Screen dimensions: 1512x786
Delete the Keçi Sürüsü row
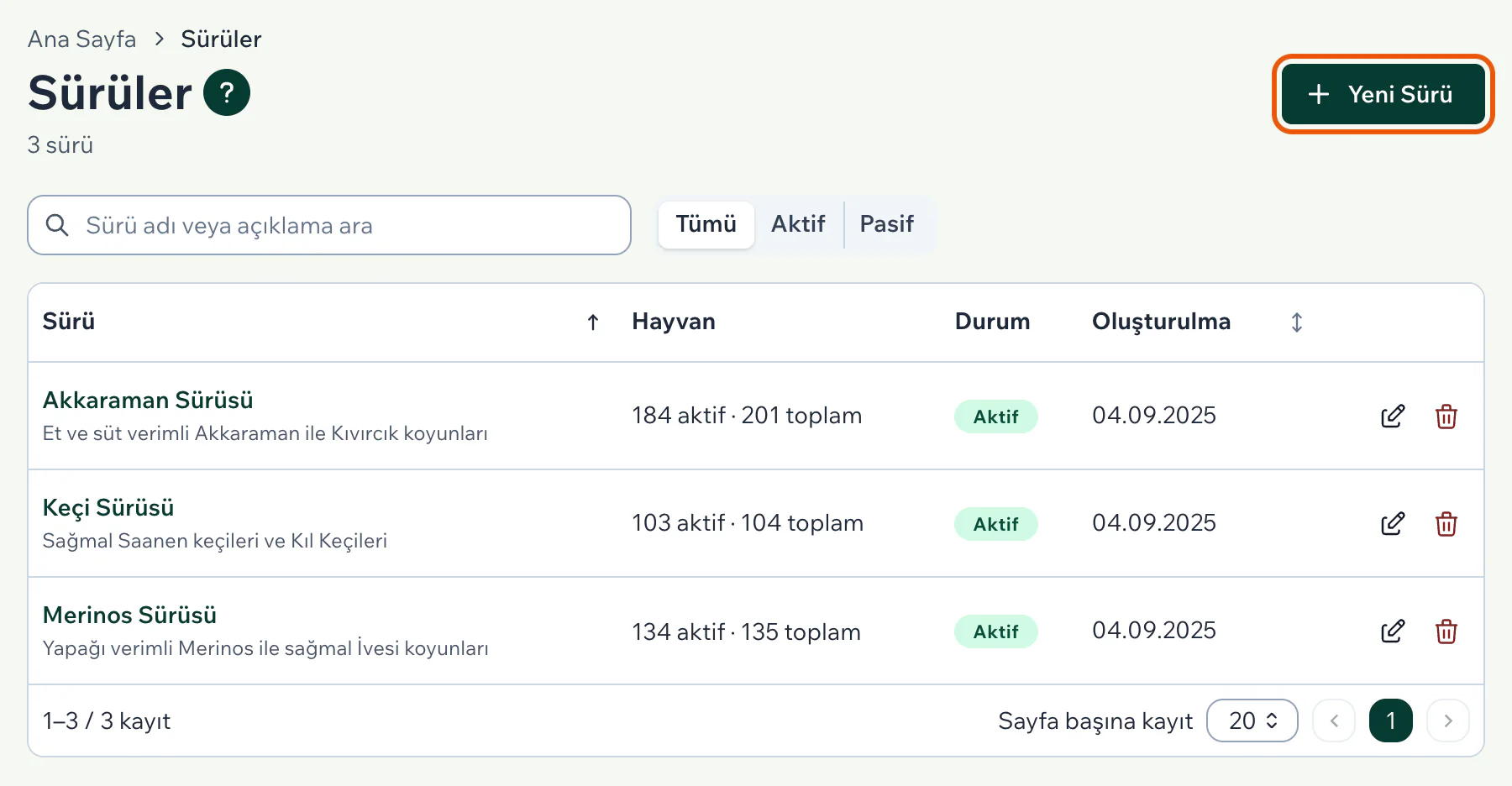[x=1446, y=524]
